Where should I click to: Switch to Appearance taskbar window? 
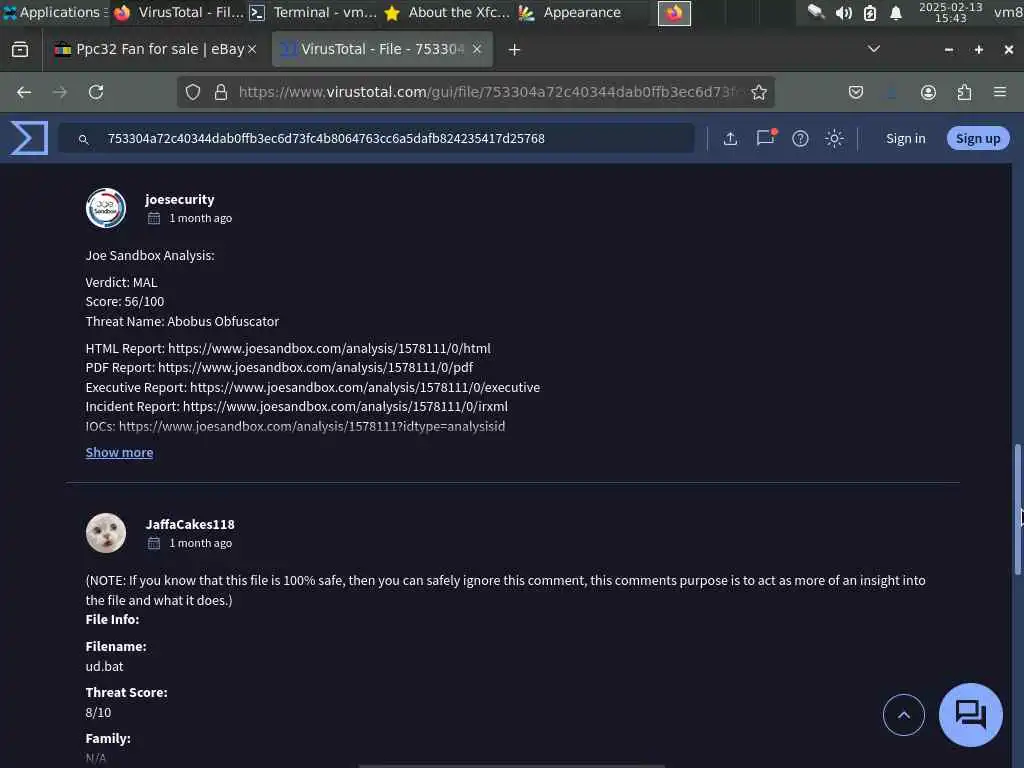[x=571, y=12]
